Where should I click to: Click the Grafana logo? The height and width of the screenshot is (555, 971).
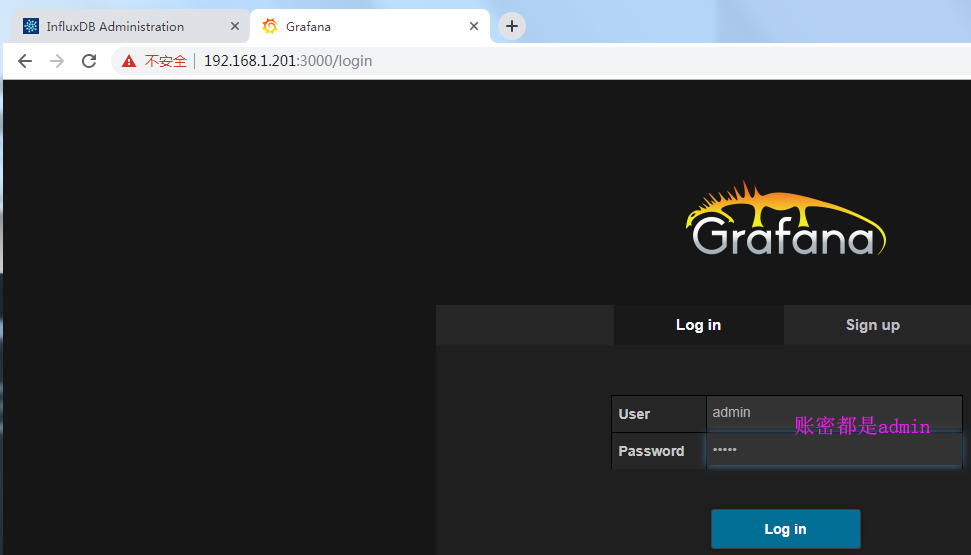pyautogui.click(x=786, y=218)
